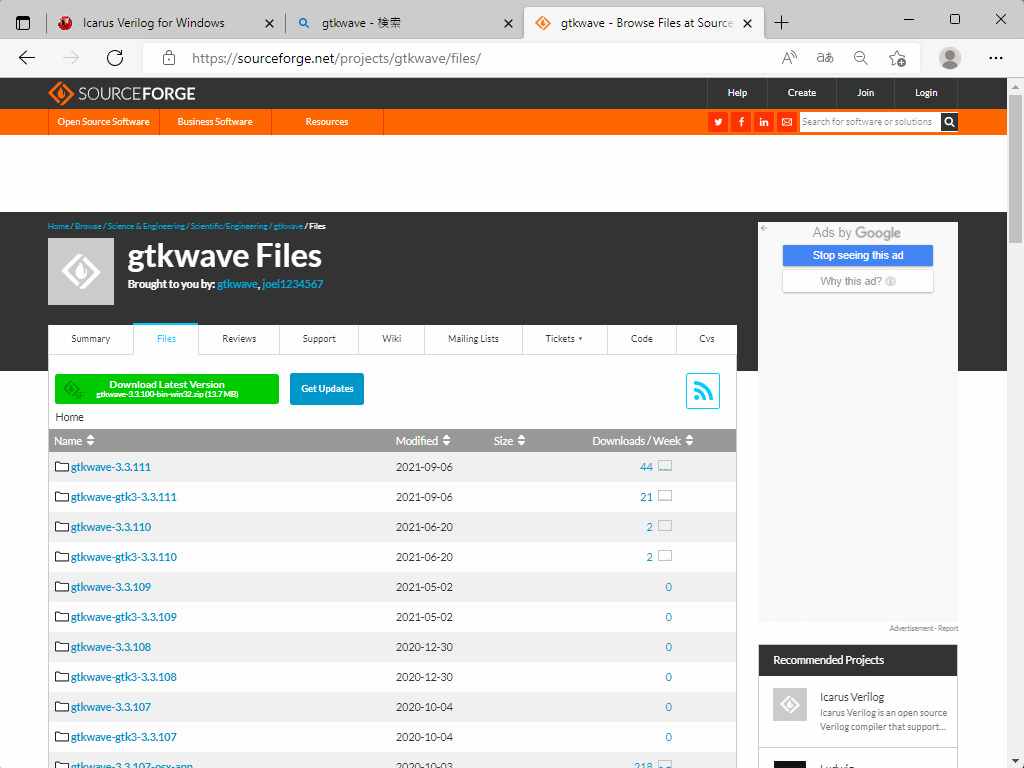This screenshot has width=1024, height=768.
Task: Open the browser profile avatar
Action: tap(950, 58)
